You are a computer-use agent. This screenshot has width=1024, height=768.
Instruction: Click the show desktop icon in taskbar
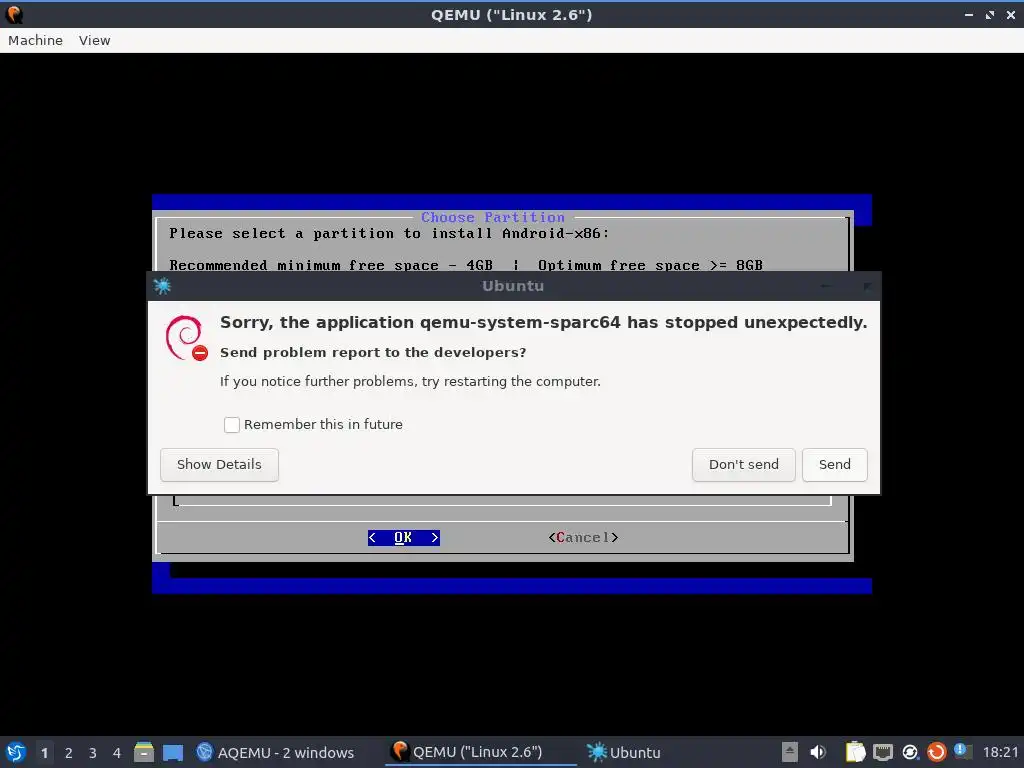click(x=173, y=752)
